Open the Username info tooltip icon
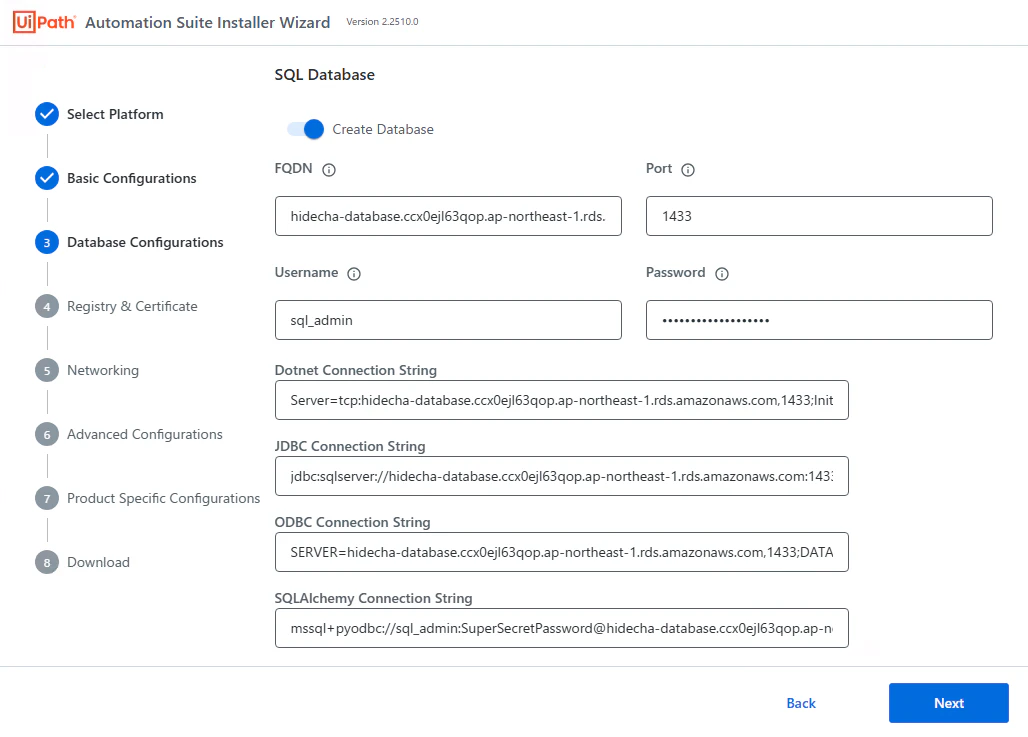This screenshot has width=1028, height=737. pos(354,273)
